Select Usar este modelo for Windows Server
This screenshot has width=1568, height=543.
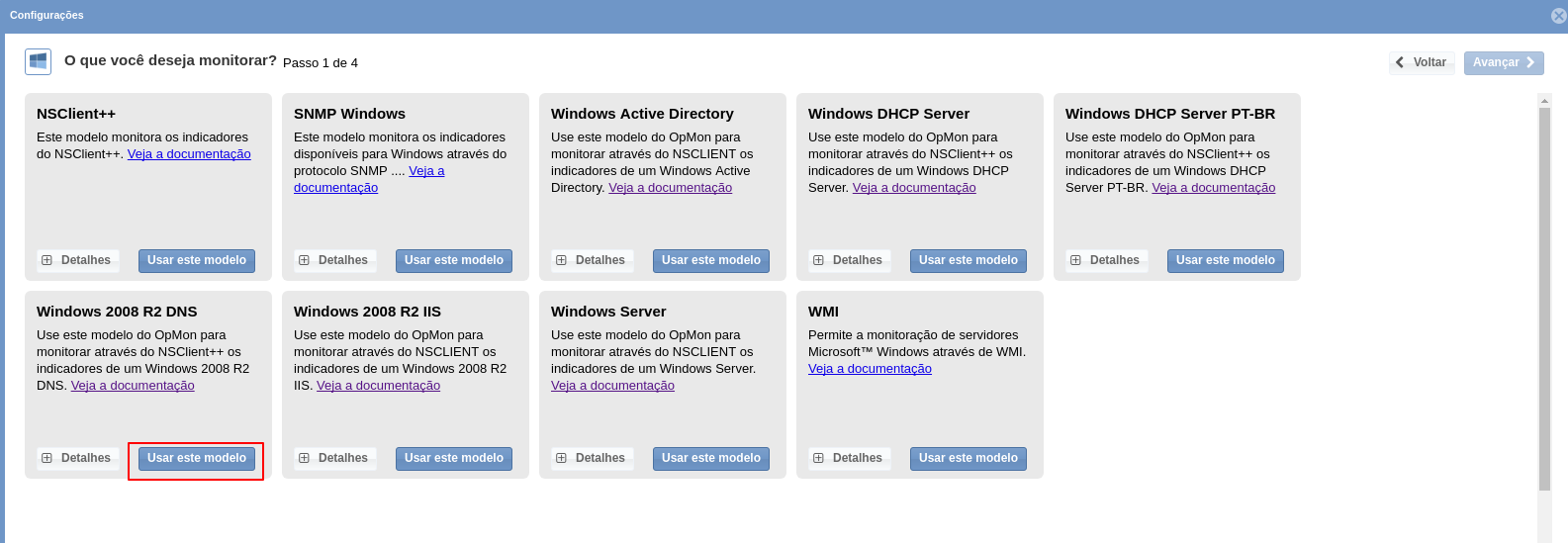pyautogui.click(x=711, y=458)
